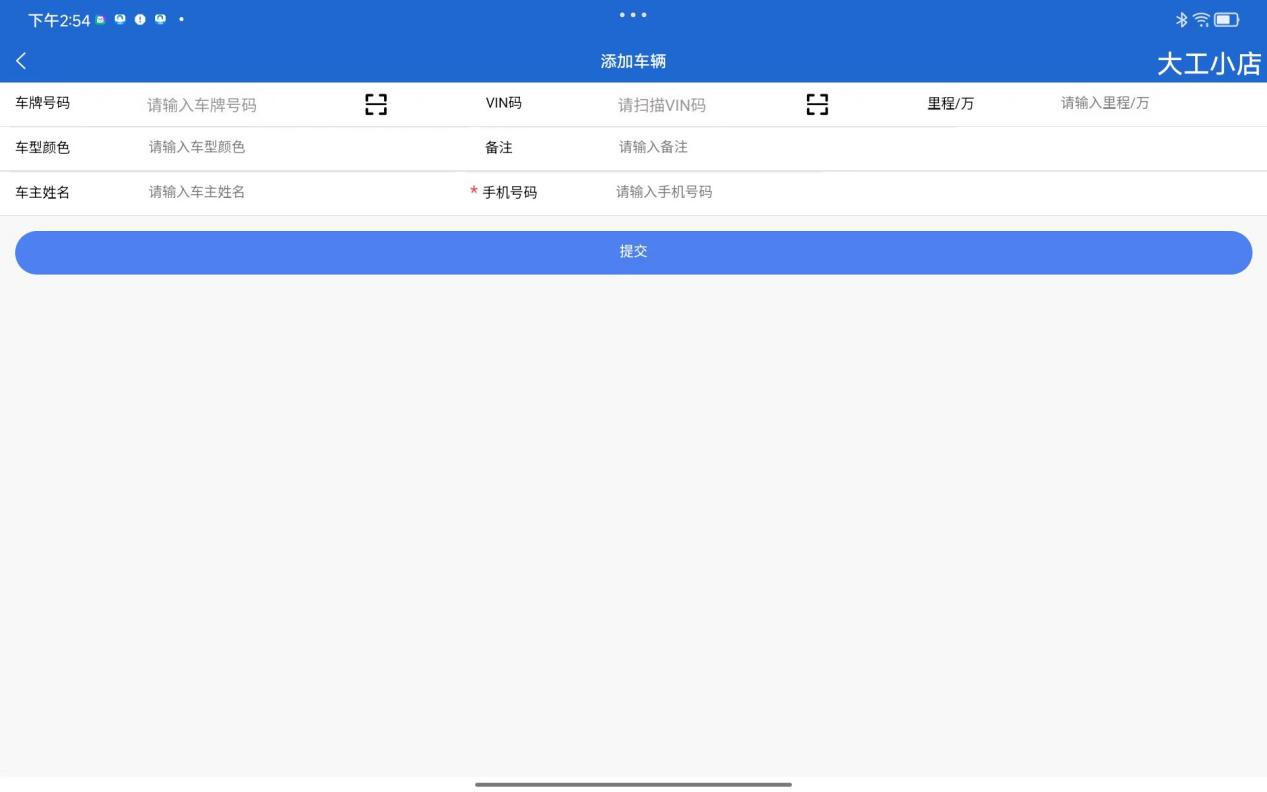Tap the 车主姓名 label
This screenshot has width=1267, height=792.
coord(42,192)
